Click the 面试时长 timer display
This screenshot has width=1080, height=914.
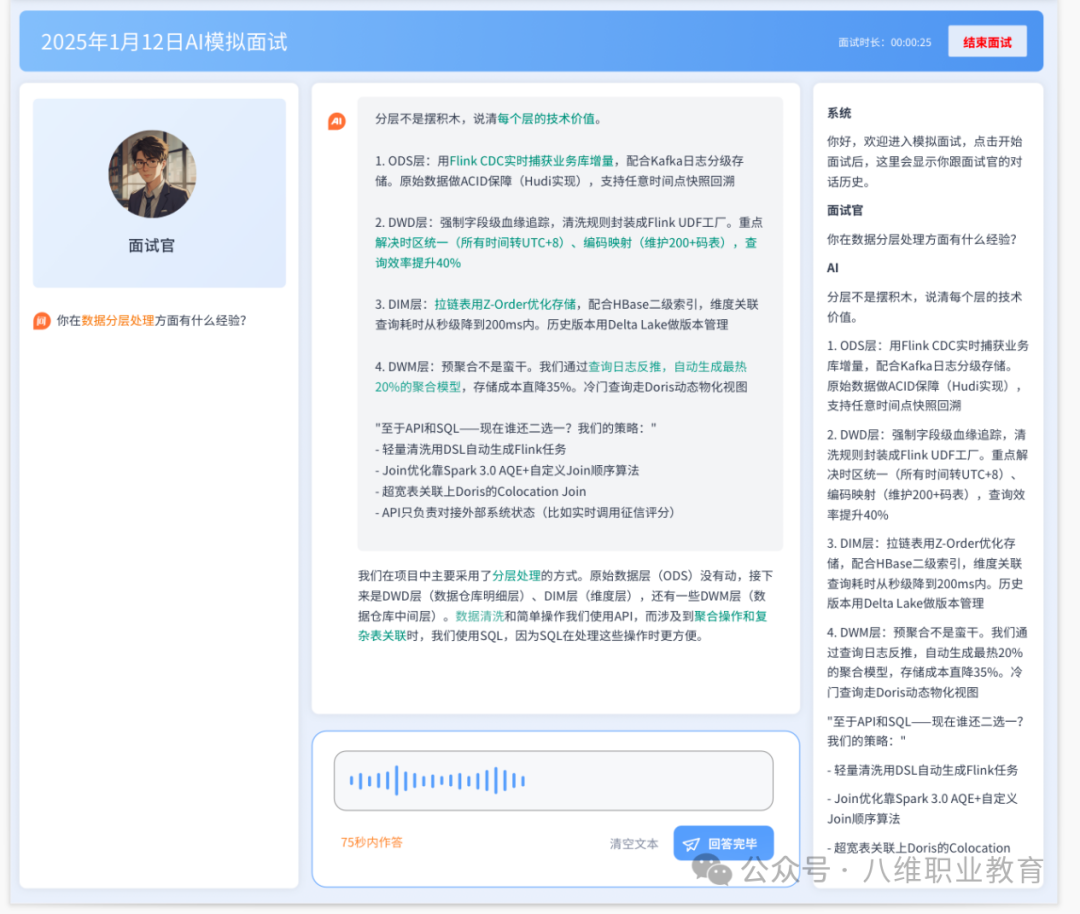point(884,42)
